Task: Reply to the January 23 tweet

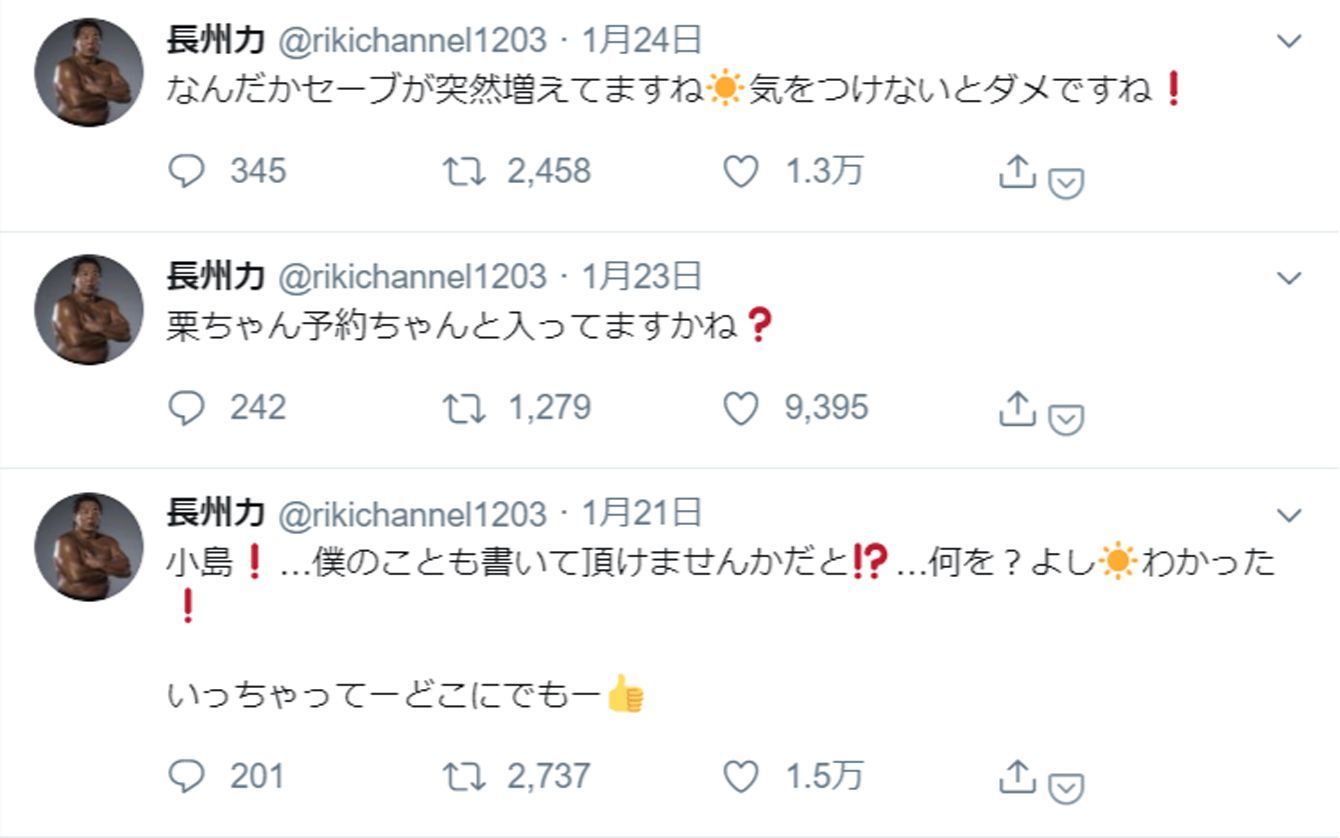Action: point(186,408)
